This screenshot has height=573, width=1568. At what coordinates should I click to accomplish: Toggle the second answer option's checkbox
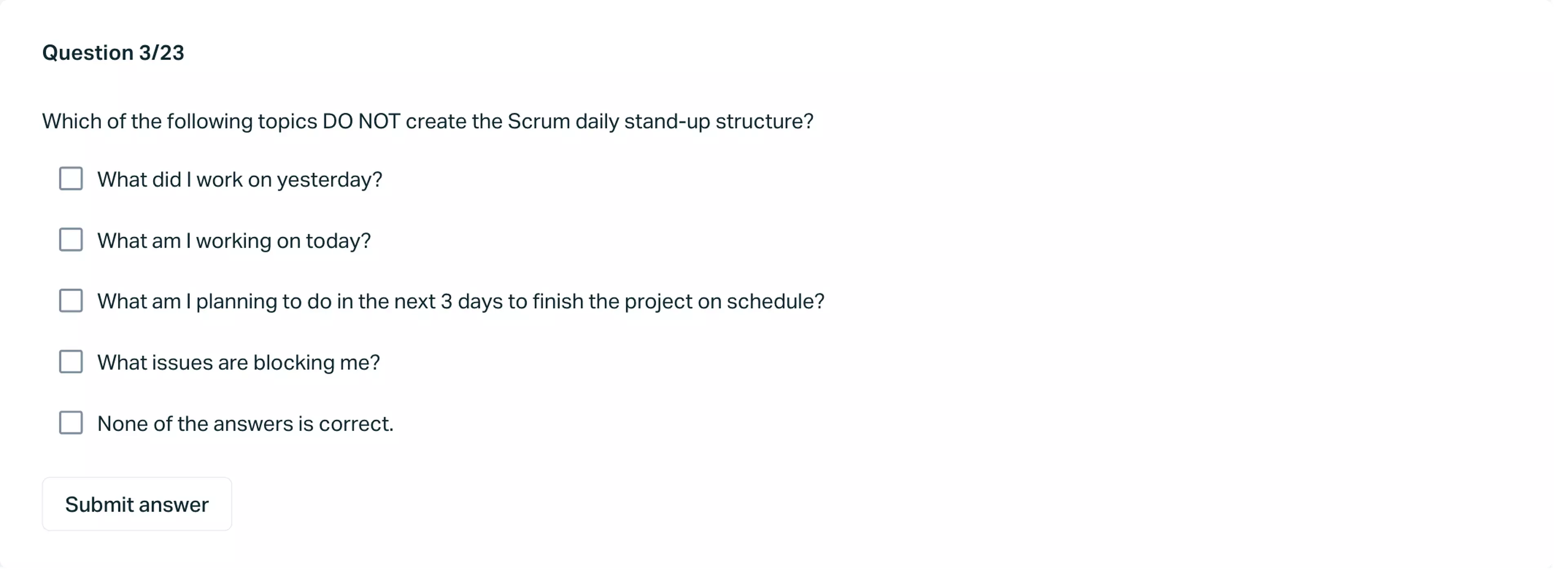click(71, 240)
